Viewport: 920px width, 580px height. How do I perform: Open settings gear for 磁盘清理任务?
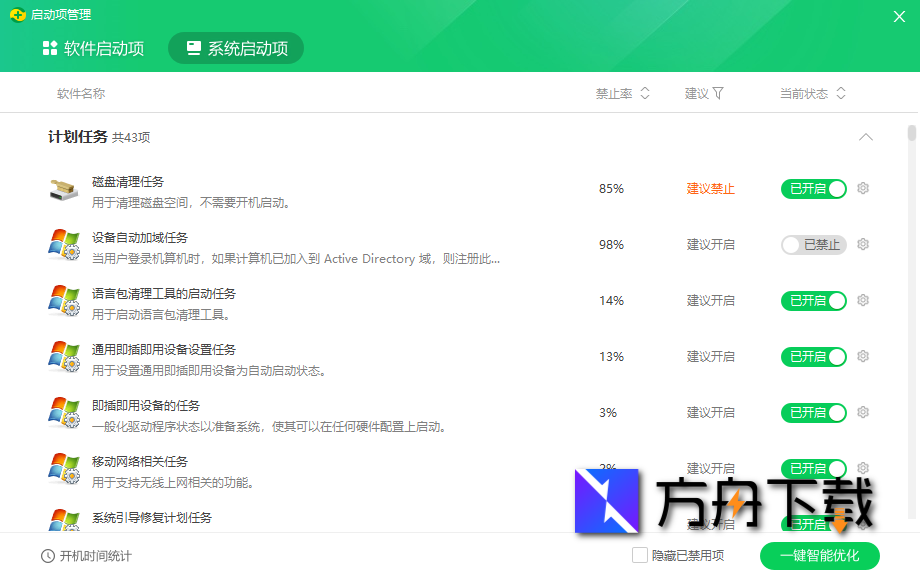coord(862,188)
